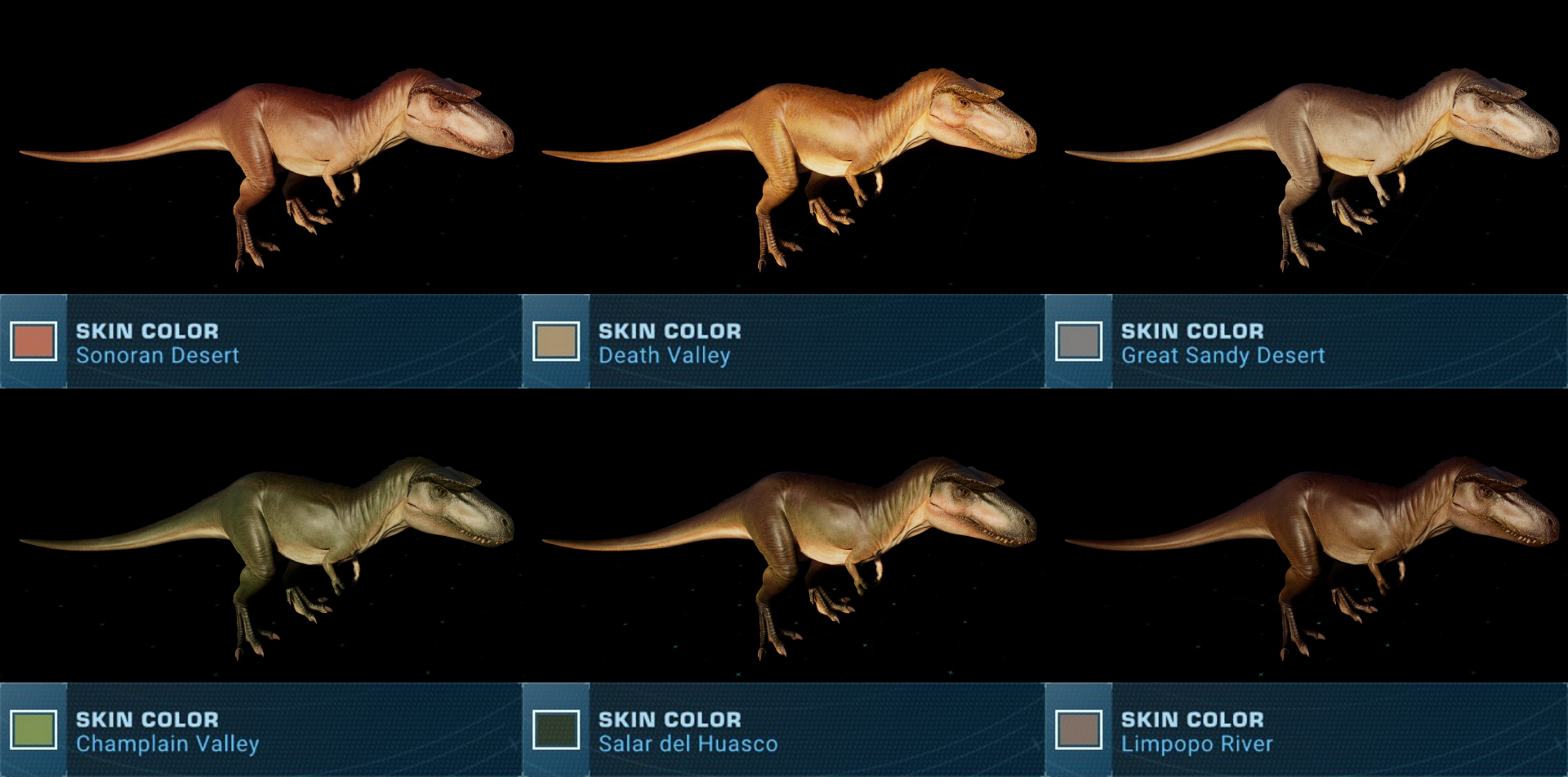Click the Great Sandy Desert gray swatch
1568x777 pixels.
tap(1079, 342)
